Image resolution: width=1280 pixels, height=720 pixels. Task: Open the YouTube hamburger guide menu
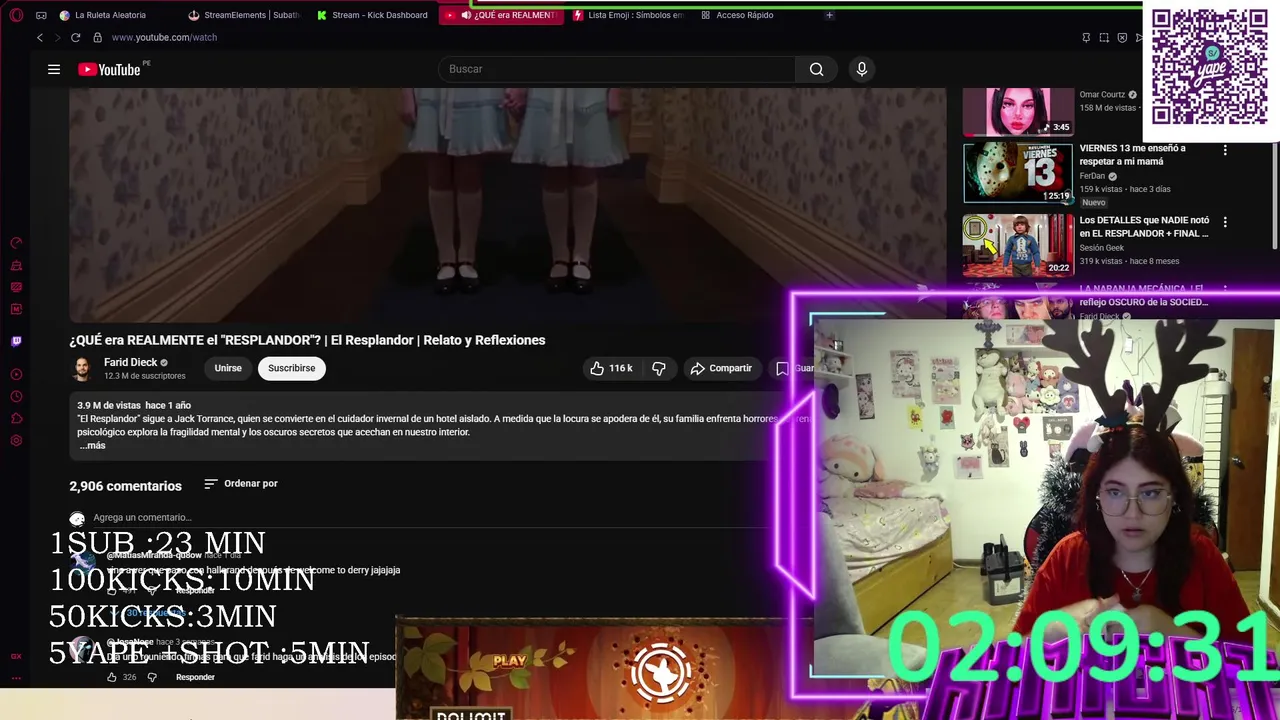coord(54,69)
